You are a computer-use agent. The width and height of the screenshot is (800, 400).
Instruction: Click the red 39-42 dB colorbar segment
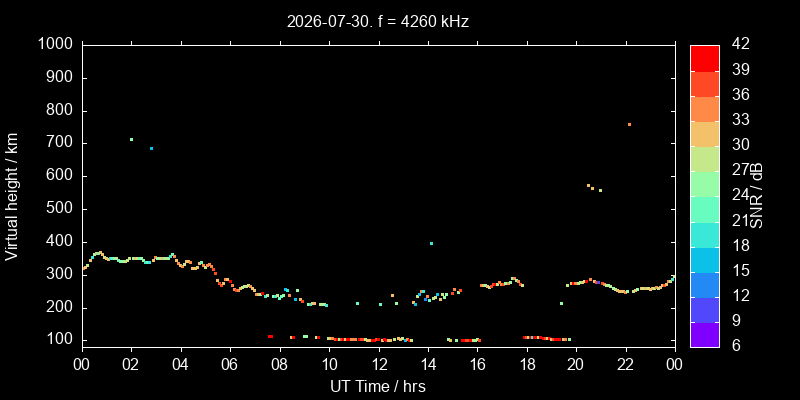(705, 58)
